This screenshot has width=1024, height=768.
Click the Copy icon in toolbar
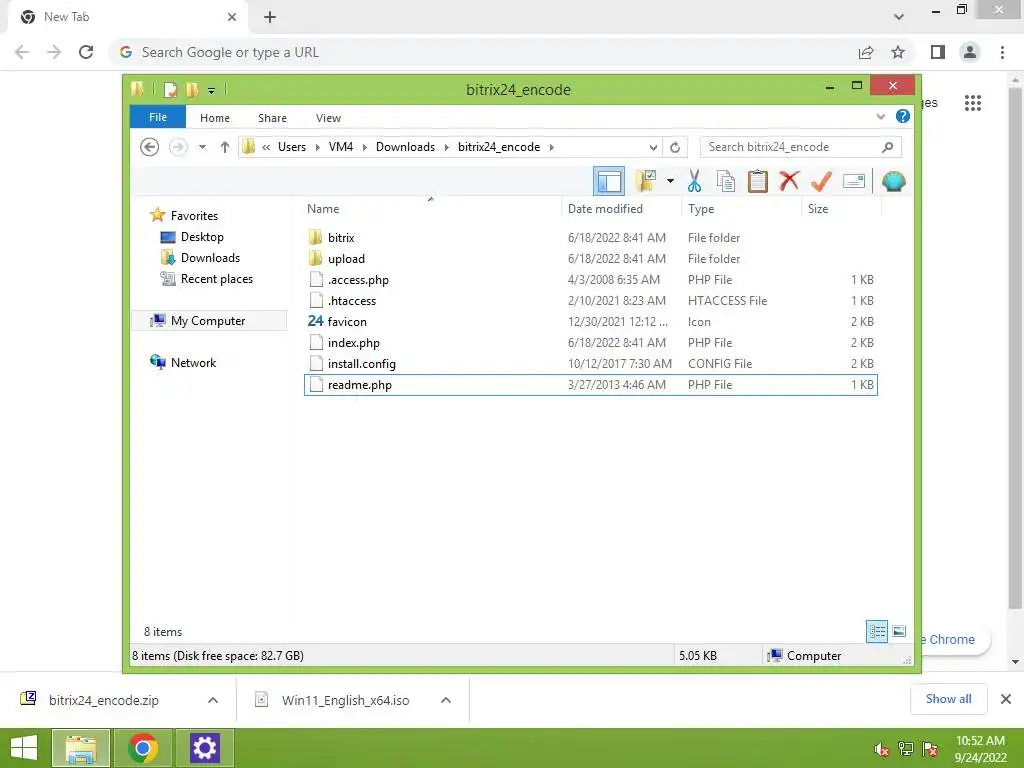pyautogui.click(x=726, y=181)
